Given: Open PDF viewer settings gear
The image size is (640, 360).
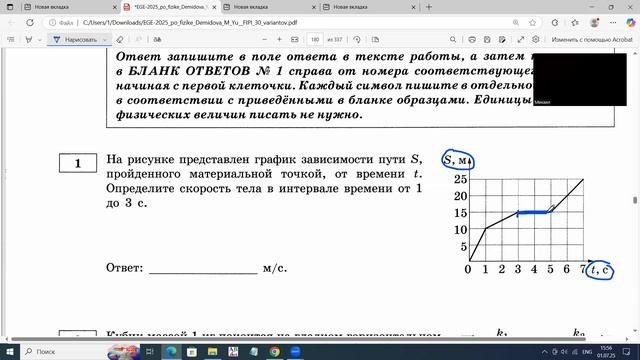Looking at the screenshot, I should click(x=536, y=40).
